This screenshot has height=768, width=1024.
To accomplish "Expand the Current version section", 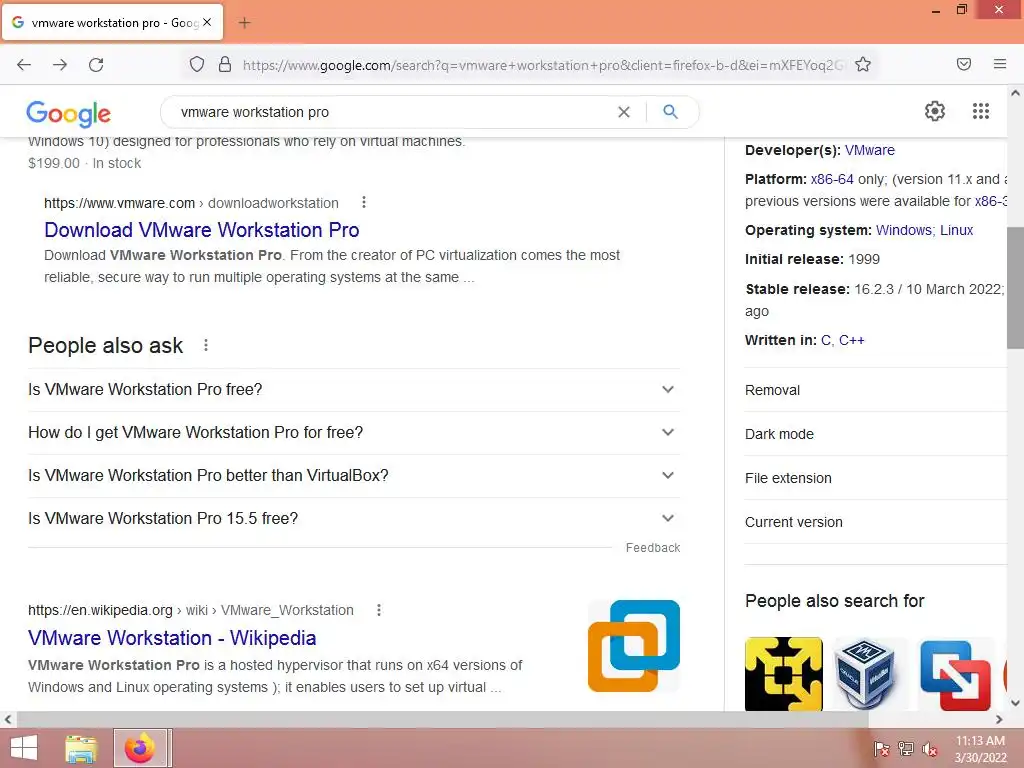I will pyautogui.click(x=876, y=522).
